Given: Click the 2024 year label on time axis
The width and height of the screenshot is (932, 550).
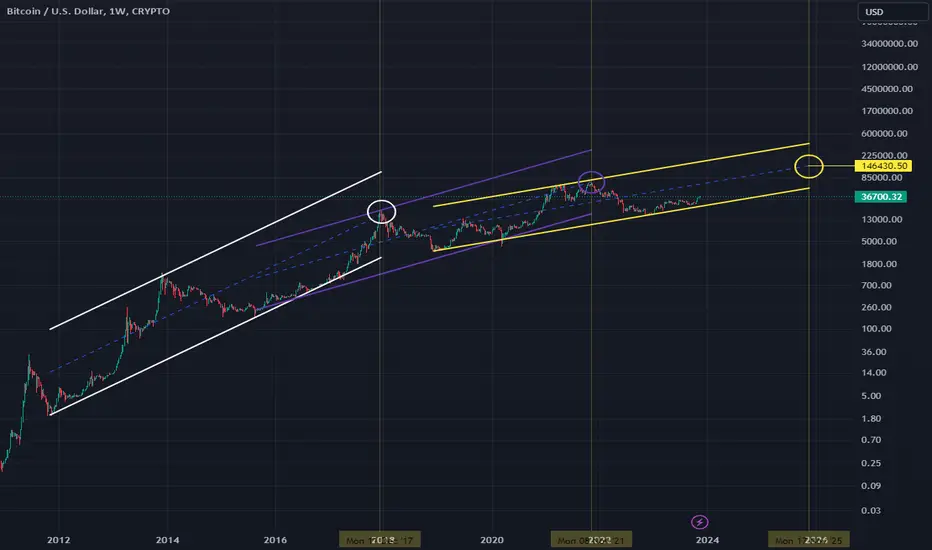Looking at the screenshot, I should point(707,540).
